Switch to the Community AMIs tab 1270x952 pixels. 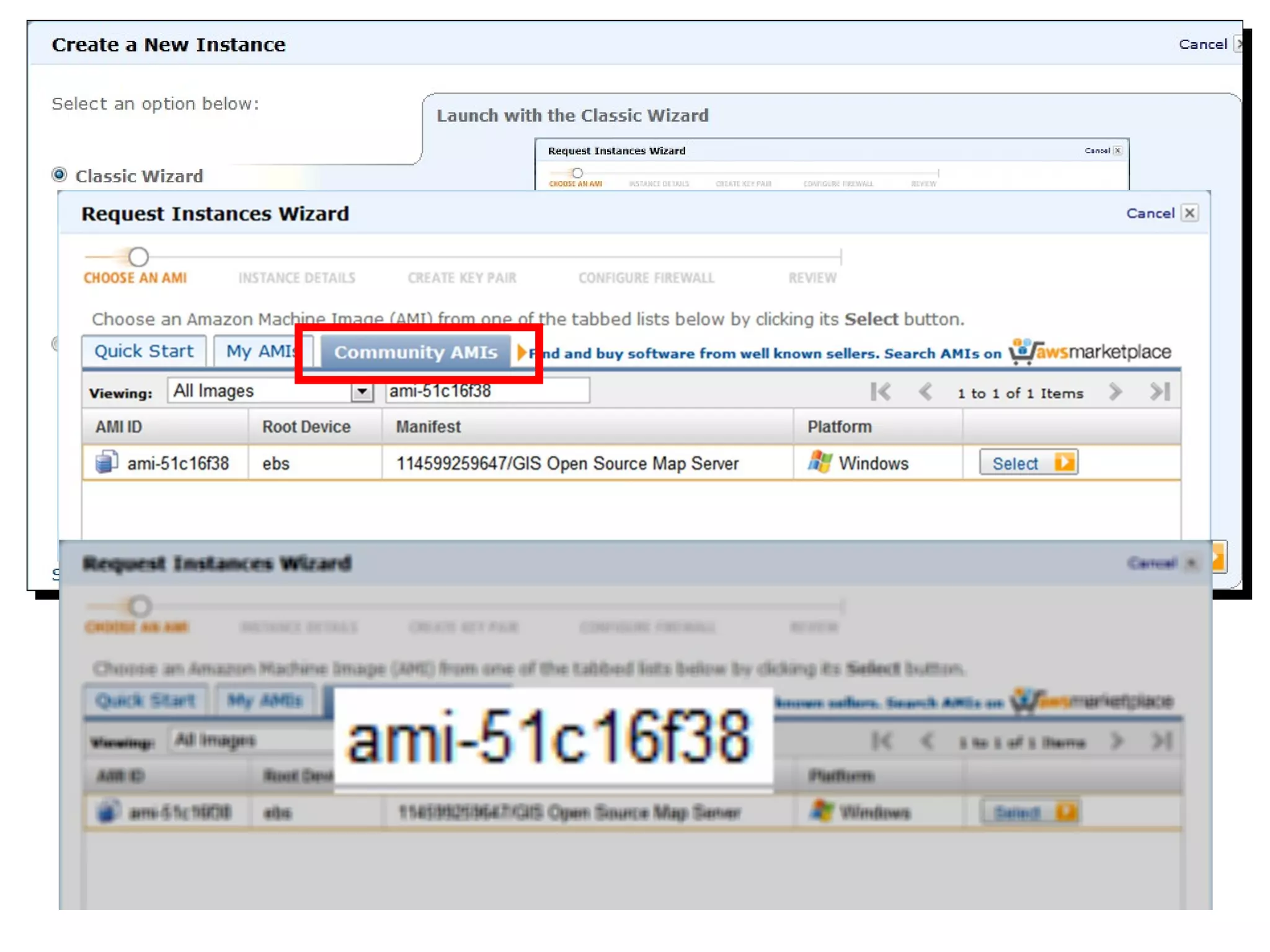coord(415,352)
